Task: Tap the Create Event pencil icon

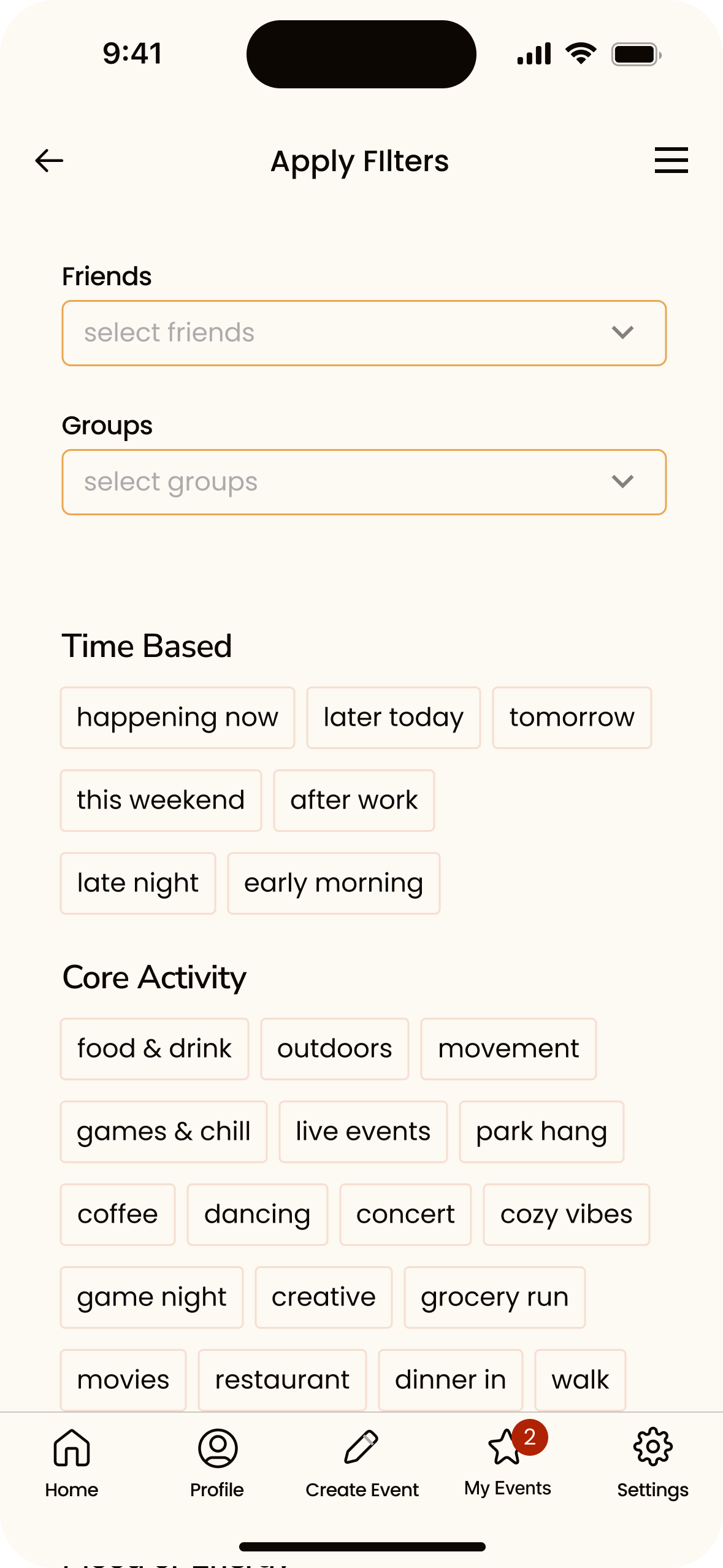Action: click(x=361, y=1447)
